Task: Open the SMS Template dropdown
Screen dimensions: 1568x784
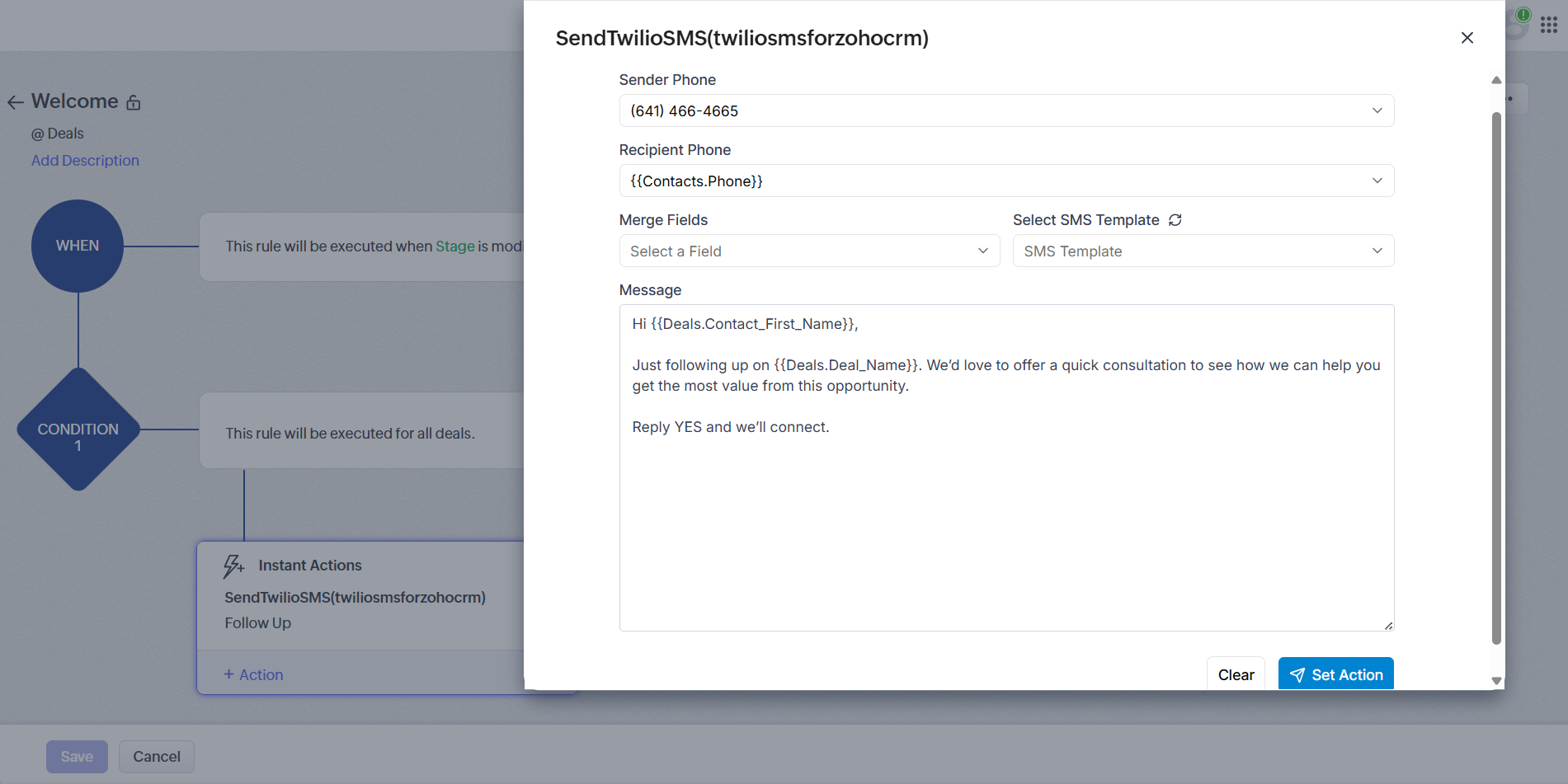Action: (x=1203, y=251)
